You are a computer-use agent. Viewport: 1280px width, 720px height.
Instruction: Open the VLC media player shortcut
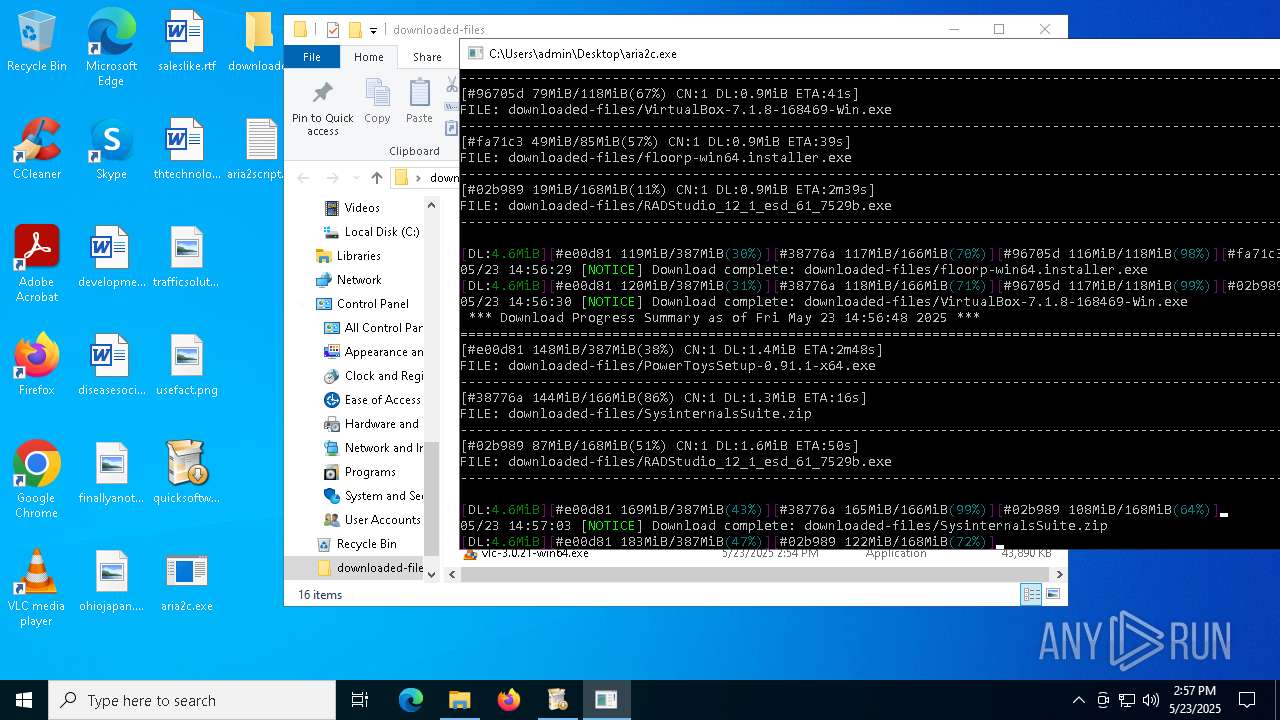pos(37,587)
